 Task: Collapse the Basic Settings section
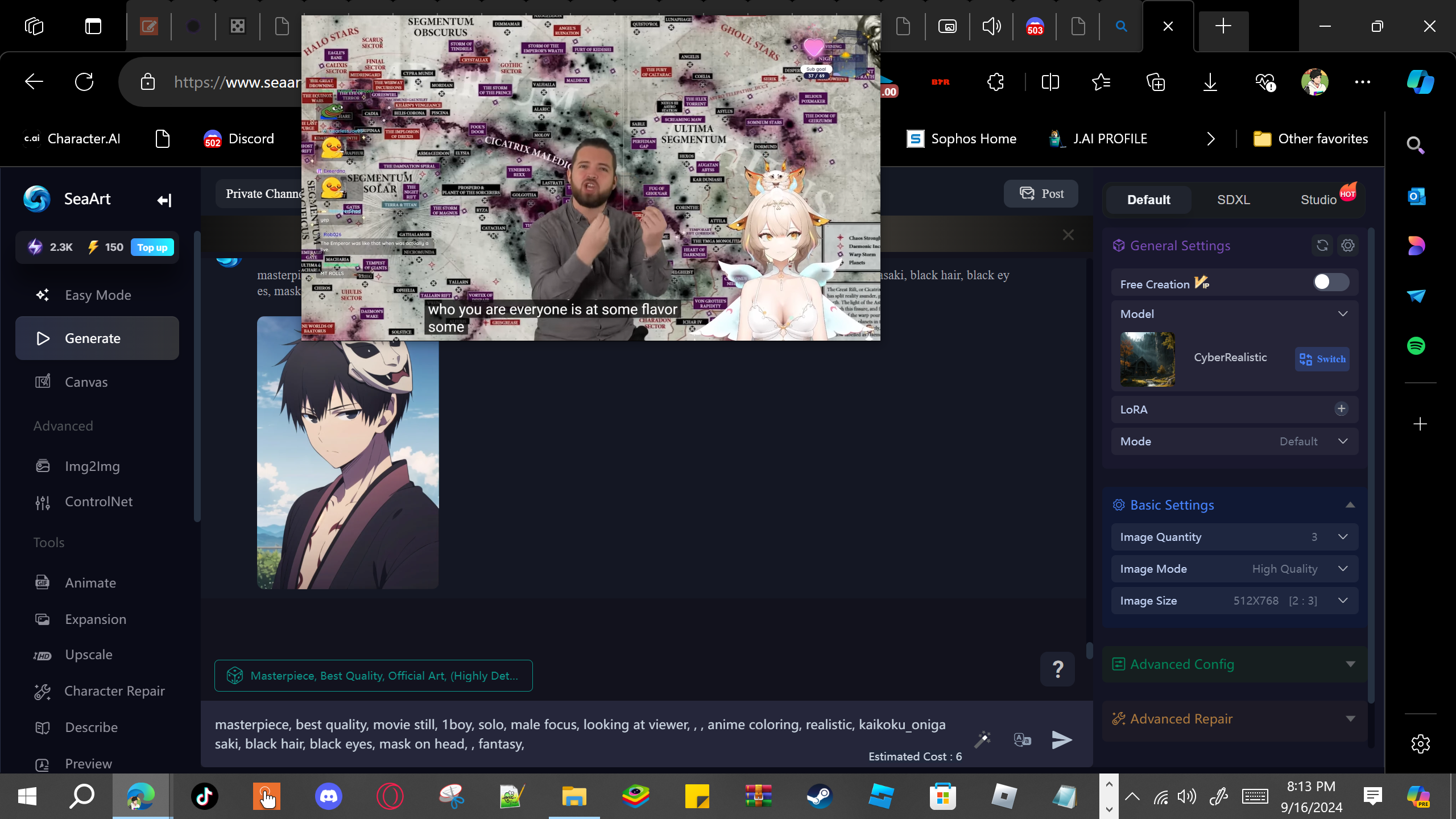[1350, 505]
